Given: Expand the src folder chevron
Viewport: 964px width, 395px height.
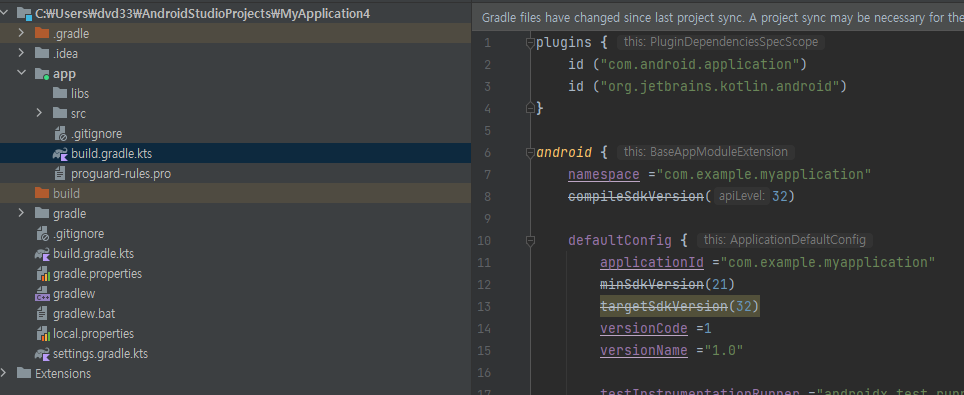Looking at the screenshot, I should pyautogui.click(x=39, y=113).
